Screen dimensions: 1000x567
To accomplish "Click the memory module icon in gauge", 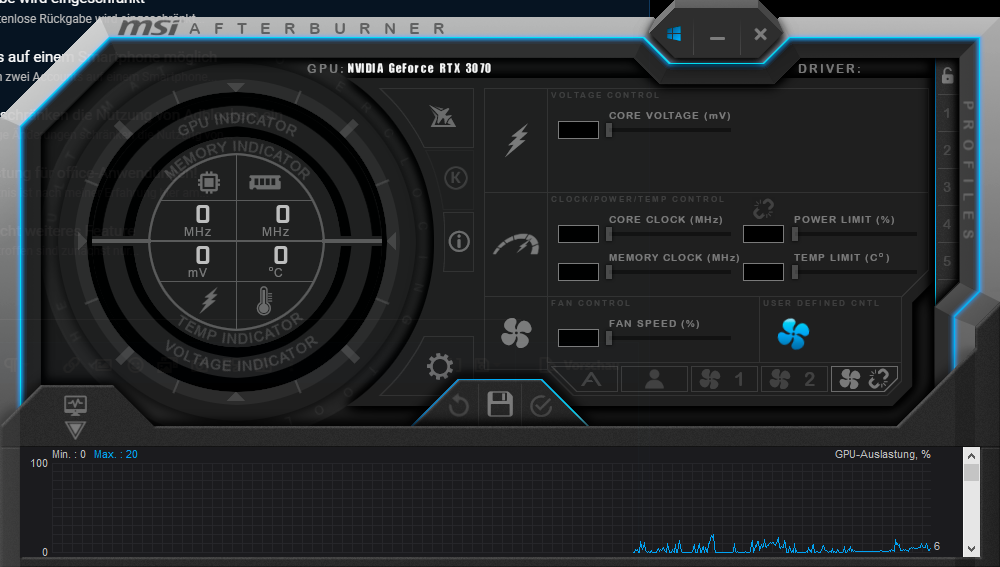I will (x=265, y=182).
